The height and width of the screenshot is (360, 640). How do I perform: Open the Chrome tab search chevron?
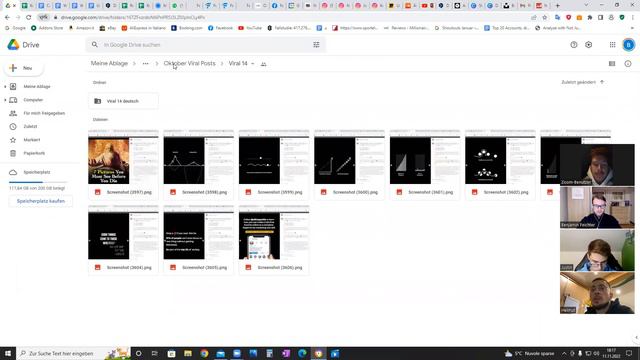coord(586,6)
